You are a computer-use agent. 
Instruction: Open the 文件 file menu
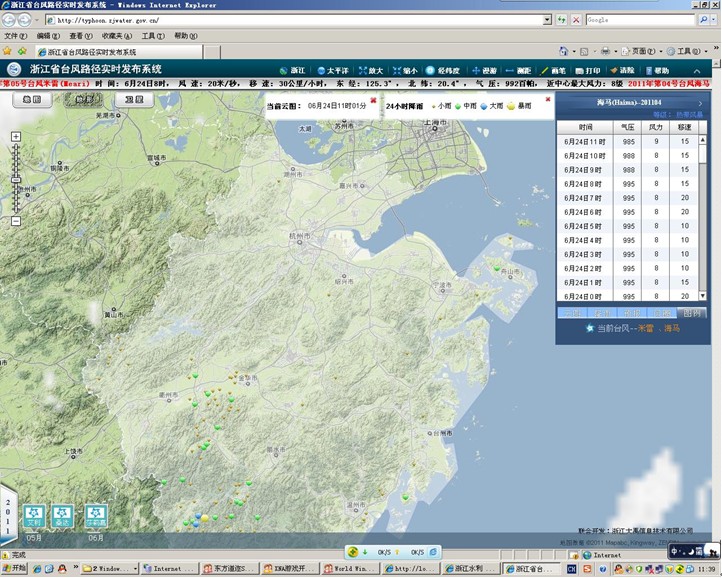(16, 36)
